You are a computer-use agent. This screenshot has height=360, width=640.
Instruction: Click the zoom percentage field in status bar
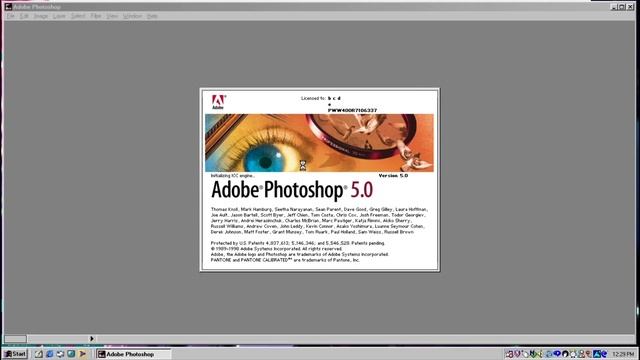click(15, 339)
